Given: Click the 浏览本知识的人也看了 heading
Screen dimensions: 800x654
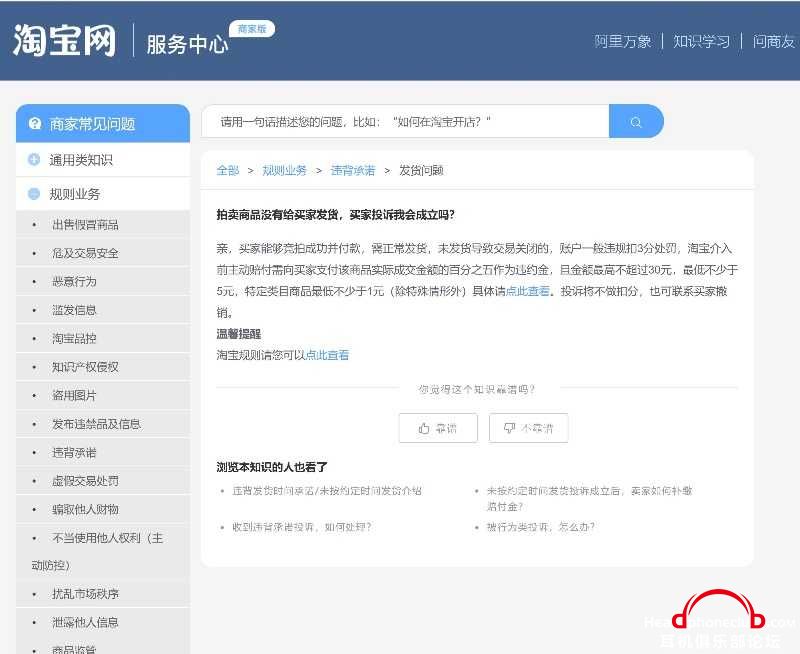Looking at the screenshot, I should click(x=272, y=467).
